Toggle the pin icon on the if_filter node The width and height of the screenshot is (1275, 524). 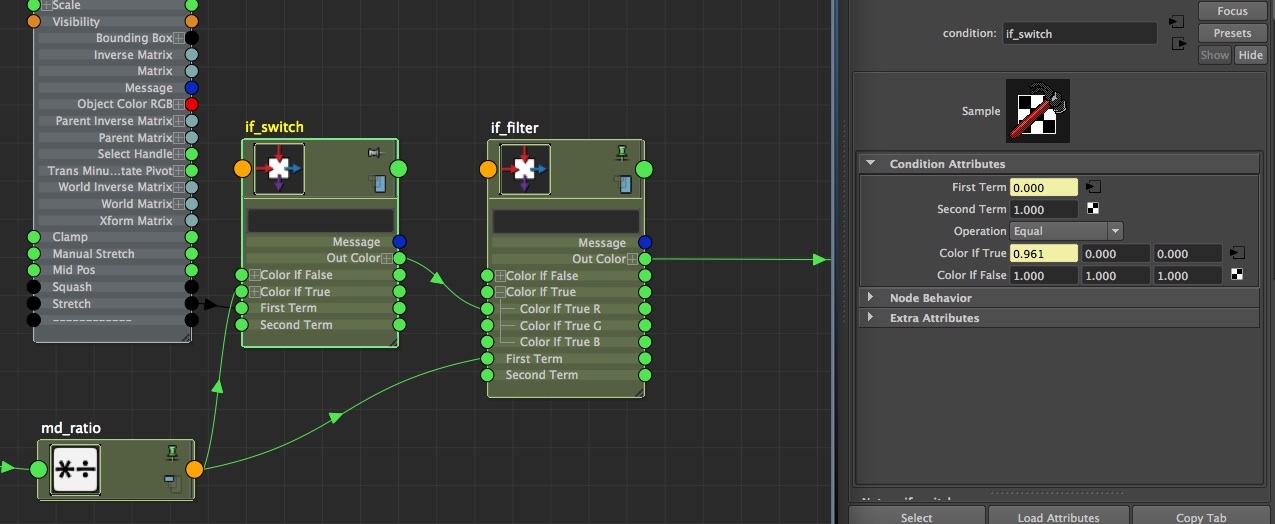[622, 153]
